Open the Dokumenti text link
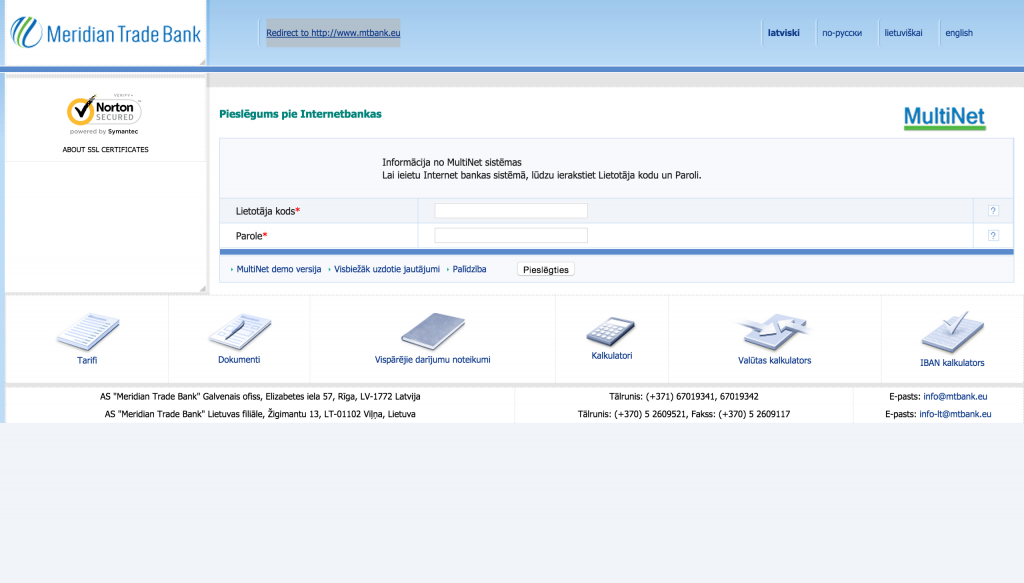1024x583 pixels. [x=239, y=360]
